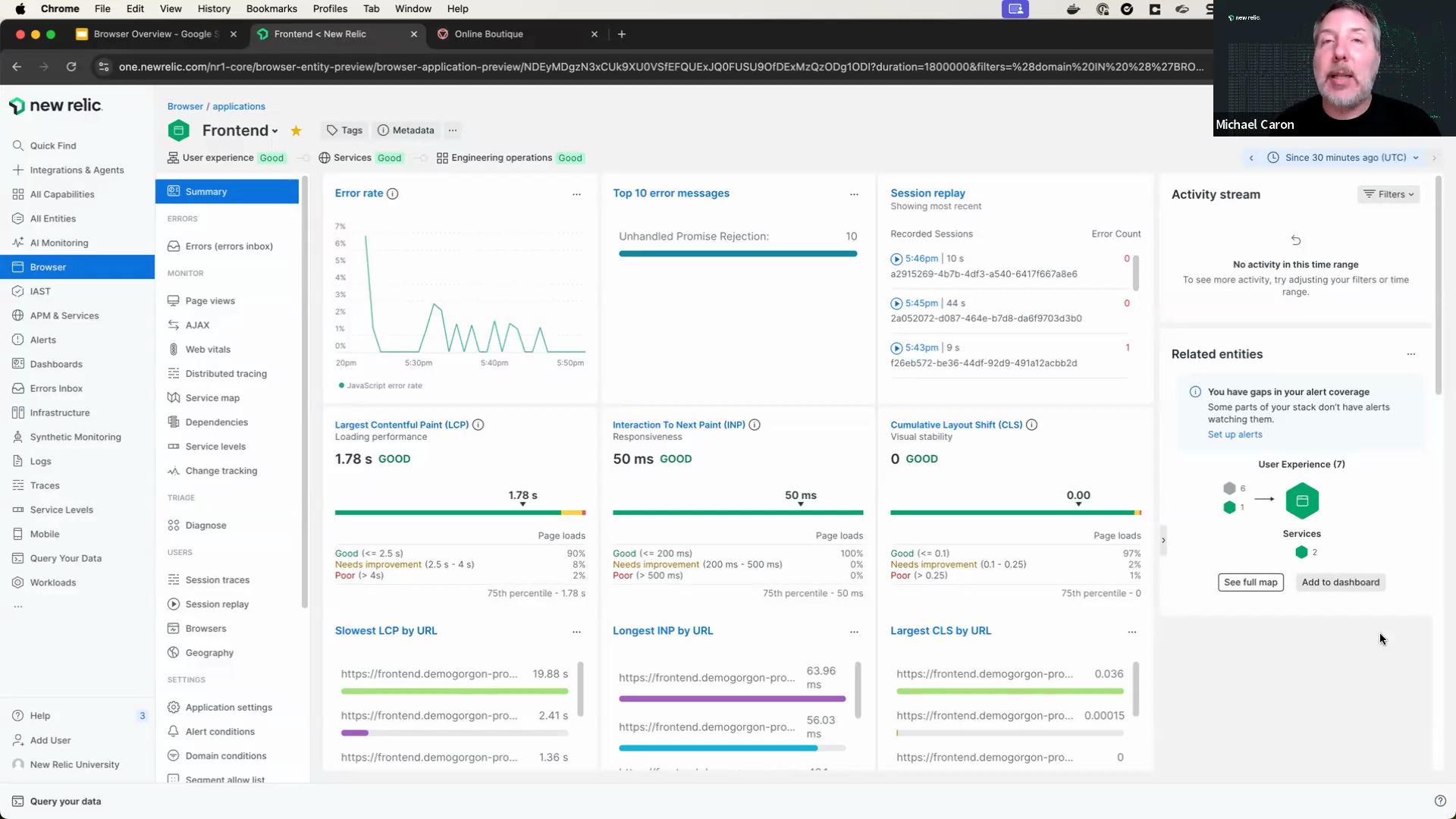Image resolution: width=1456 pixels, height=819 pixels.
Task: Click the Tags button
Action: pyautogui.click(x=344, y=130)
